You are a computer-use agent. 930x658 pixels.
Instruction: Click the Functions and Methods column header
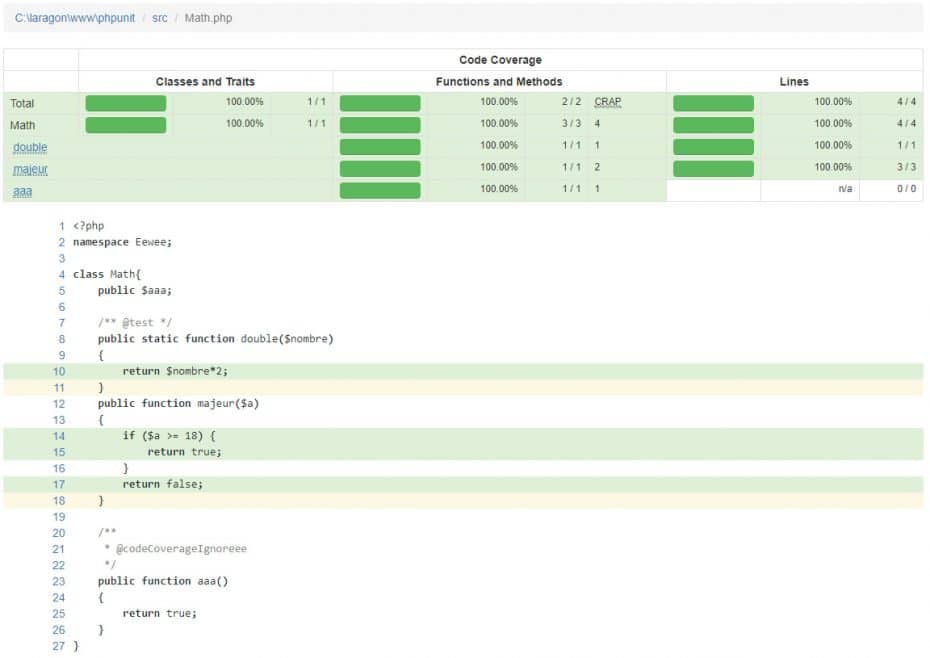(499, 81)
